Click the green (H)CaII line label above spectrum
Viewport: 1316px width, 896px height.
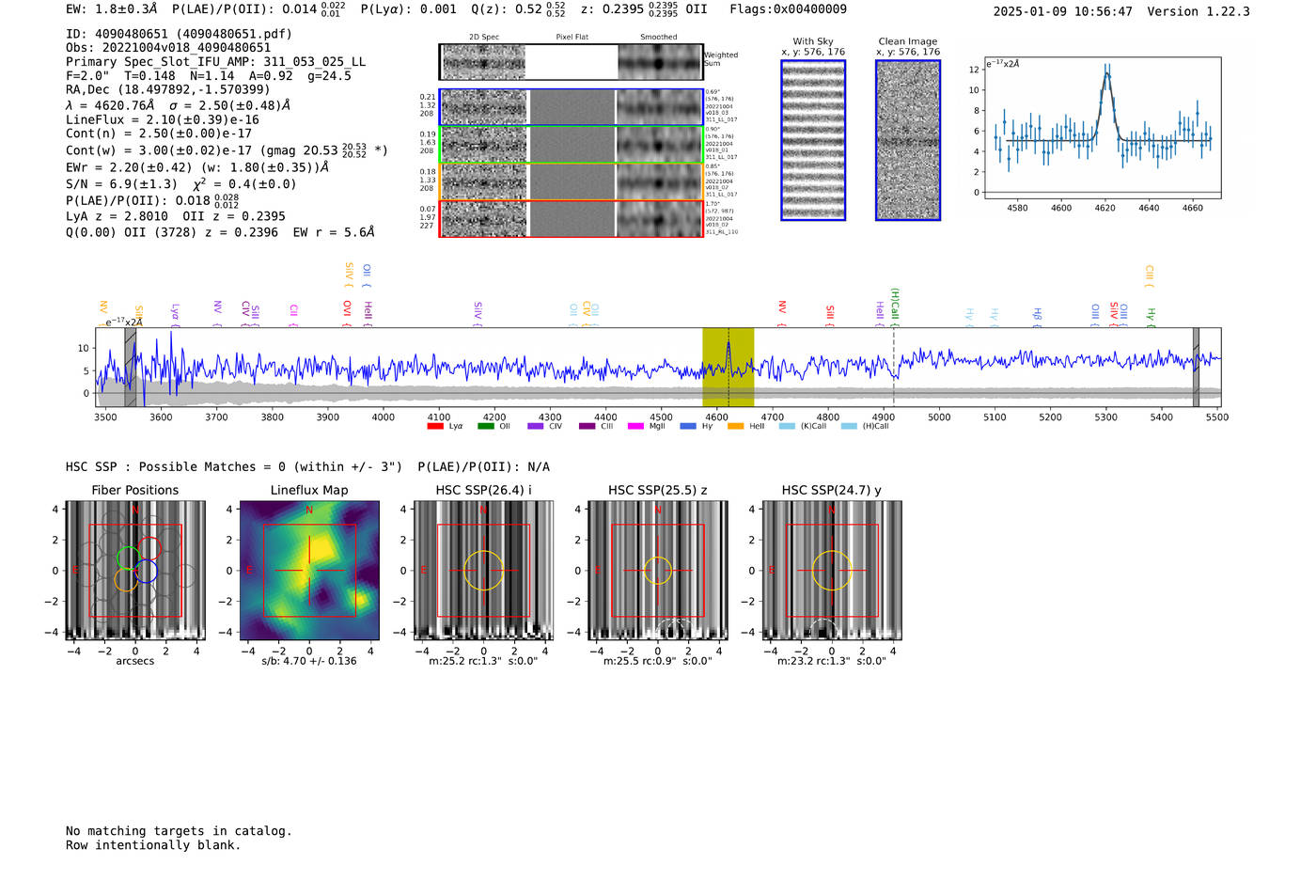coord(895,307)
